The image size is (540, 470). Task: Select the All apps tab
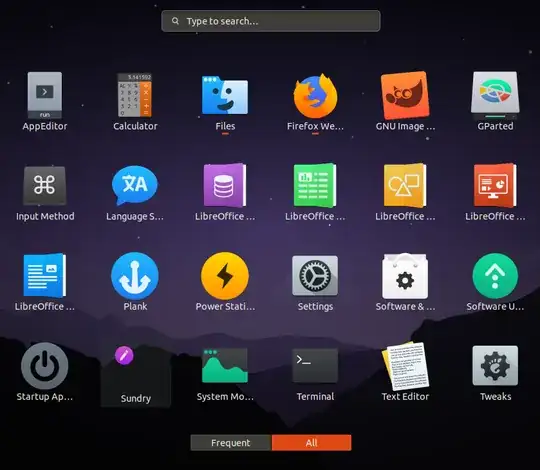pos(311,443)
